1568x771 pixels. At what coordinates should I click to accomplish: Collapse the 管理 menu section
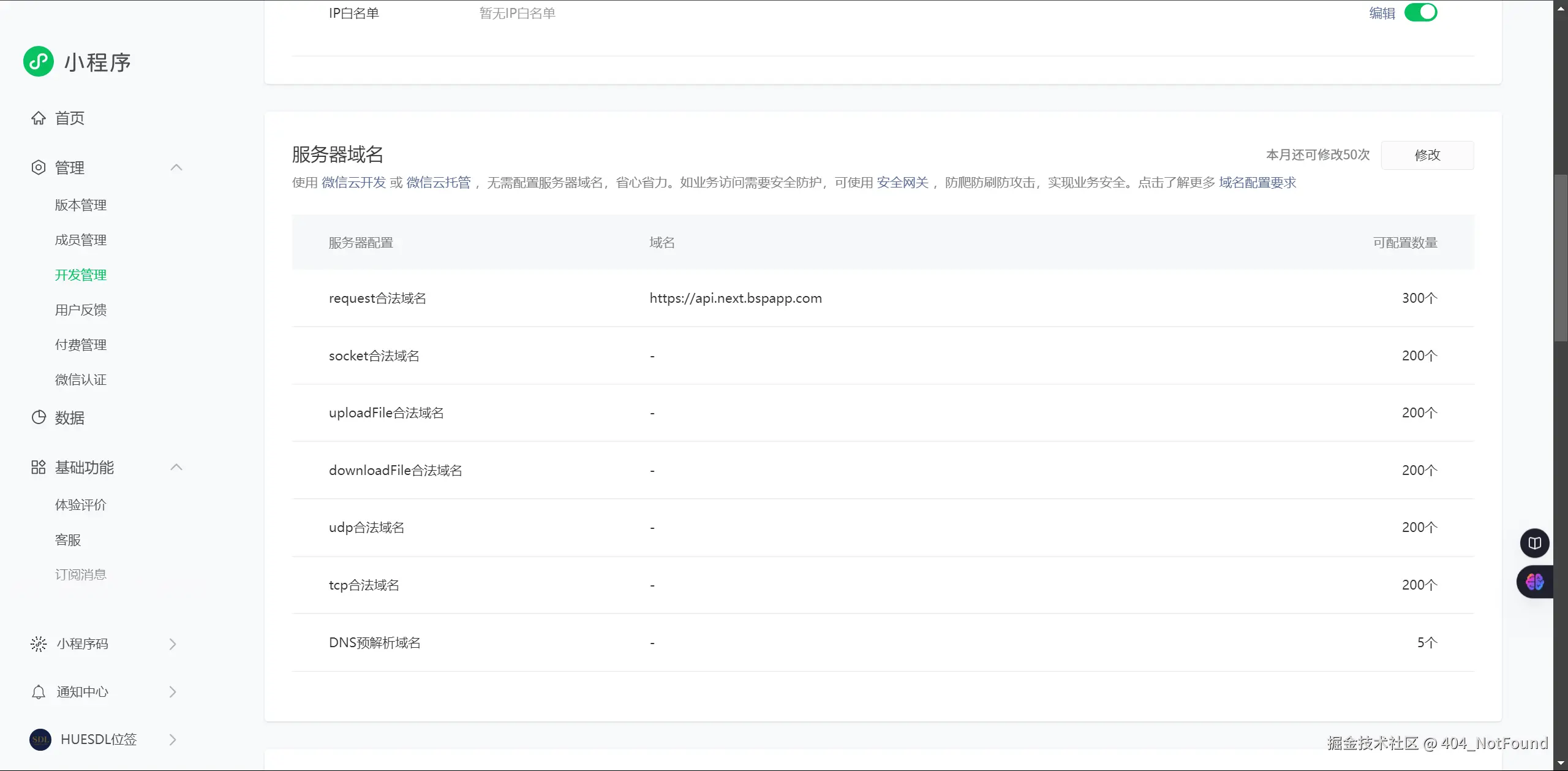[x=176, y=167]
